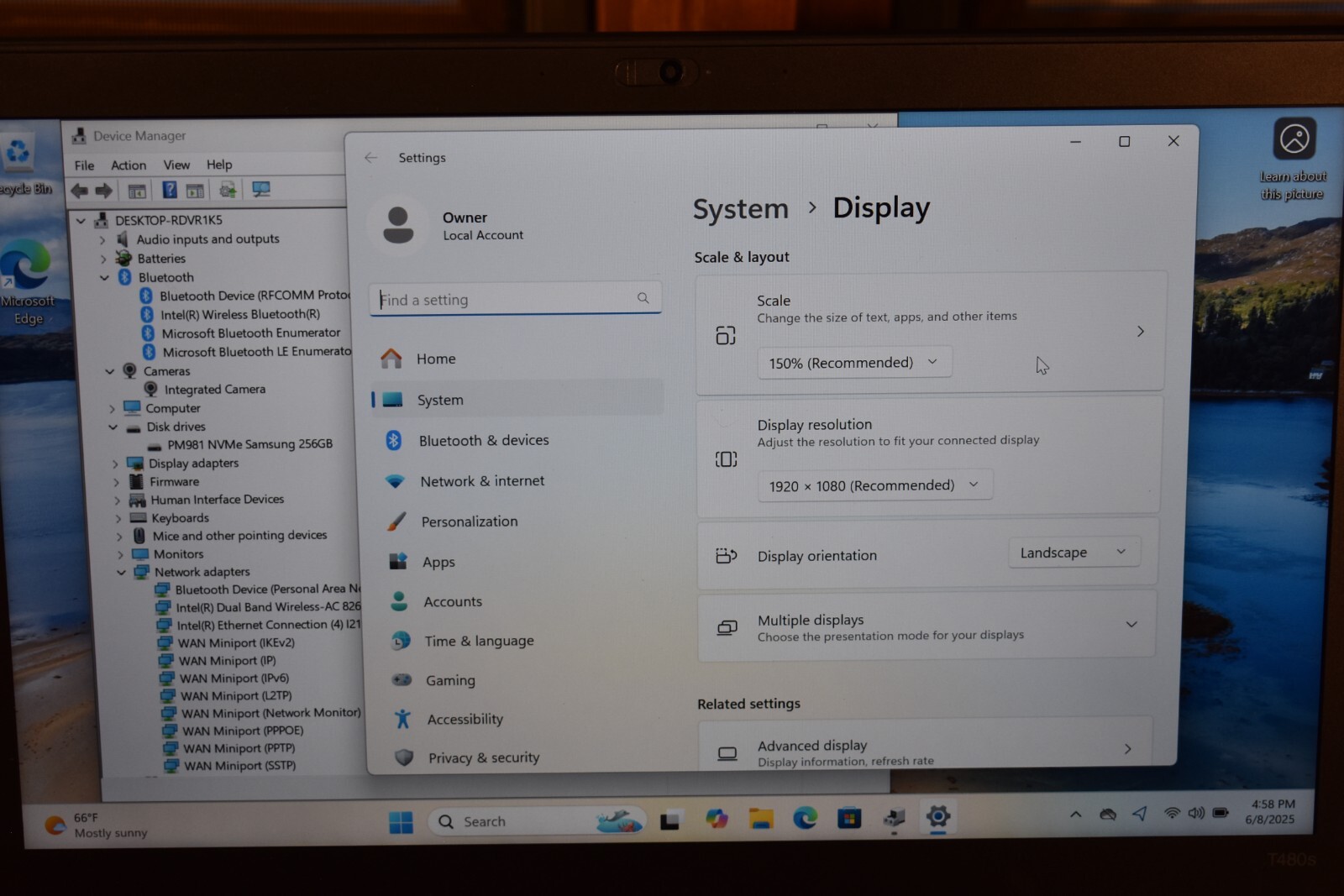
Task: Select Bluetooth & devices in Settings sidebar
Action: click(517, 440)
